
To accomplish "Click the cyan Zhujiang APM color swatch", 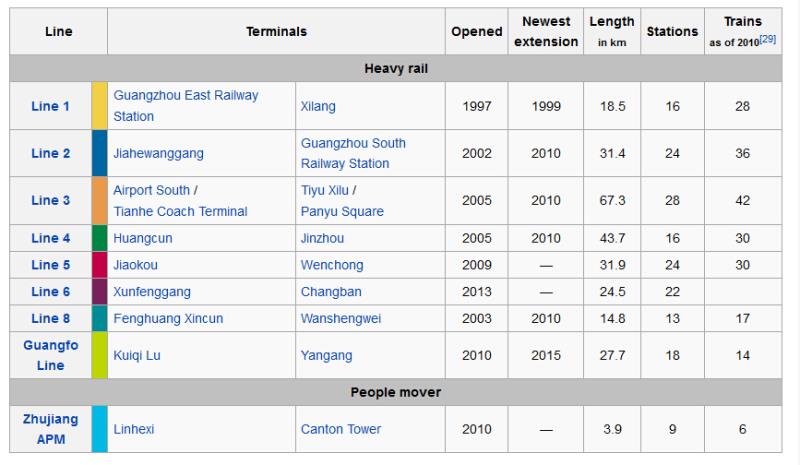I will 99,429.
